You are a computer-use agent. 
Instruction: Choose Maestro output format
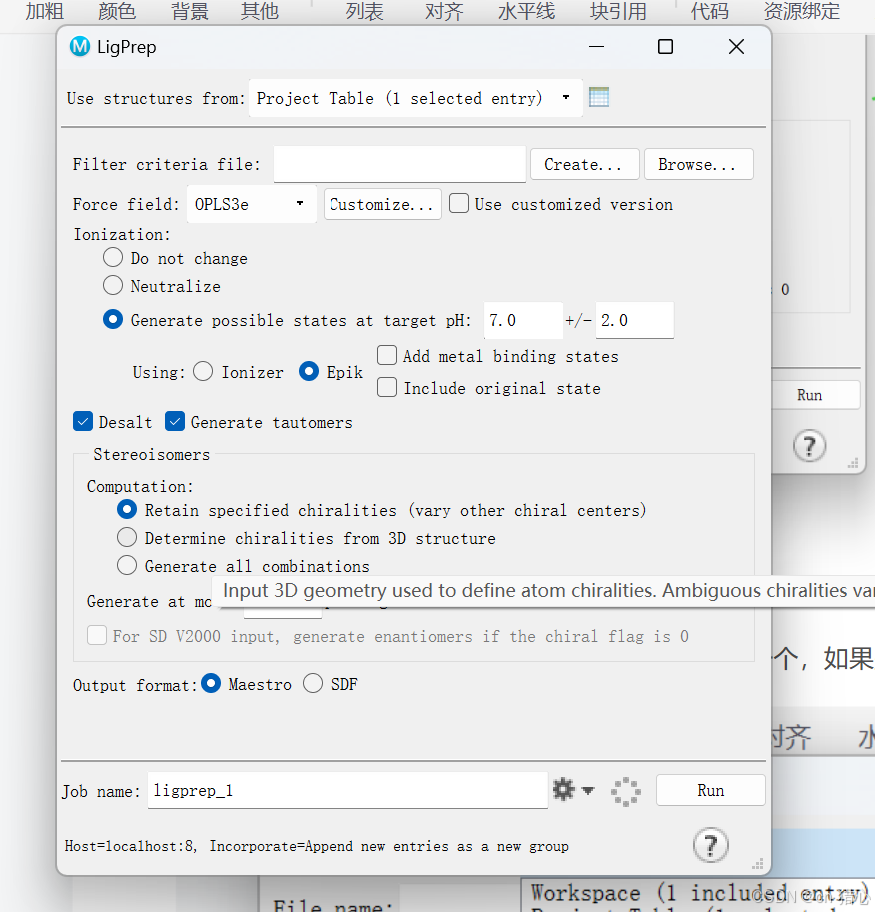tap(211, 683)
